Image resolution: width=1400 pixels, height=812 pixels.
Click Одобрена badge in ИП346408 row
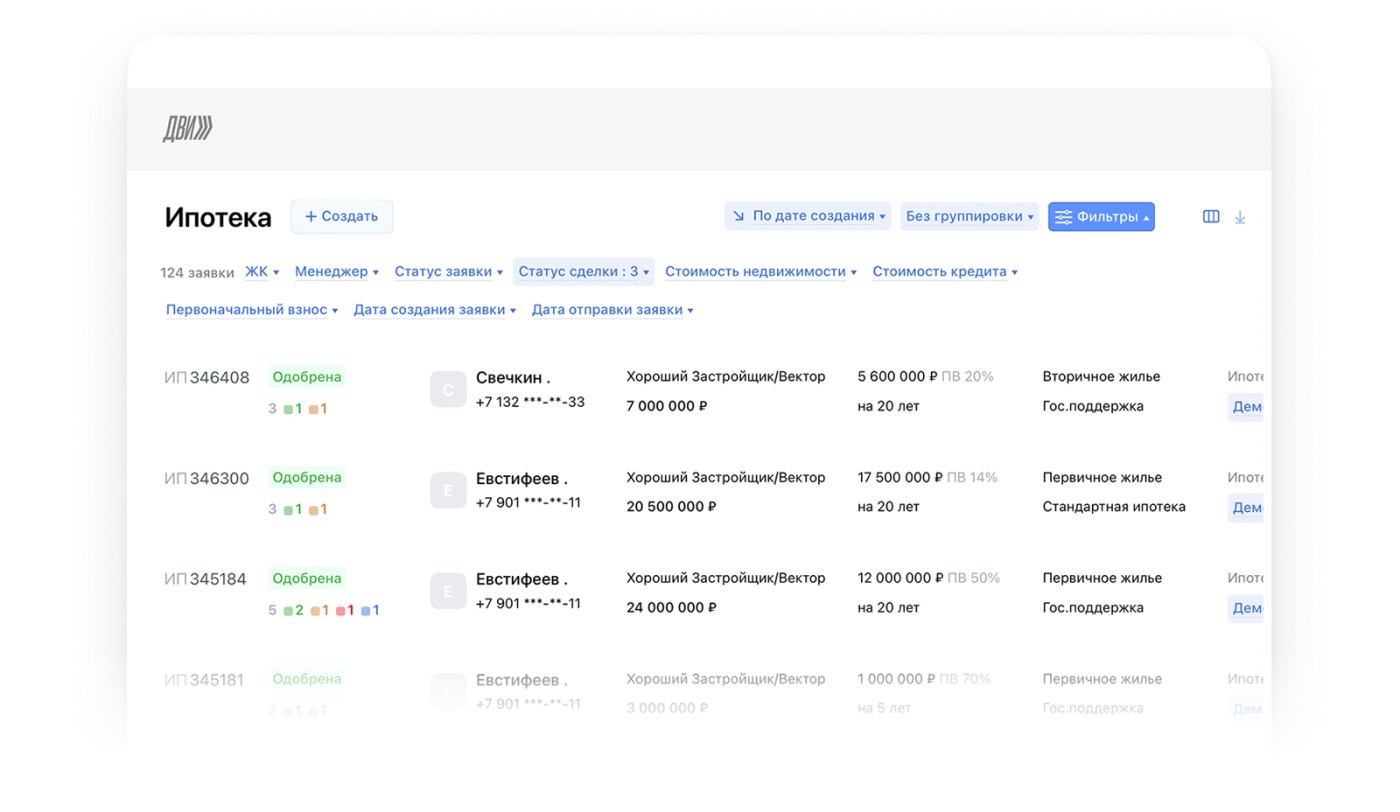[307, 377]
